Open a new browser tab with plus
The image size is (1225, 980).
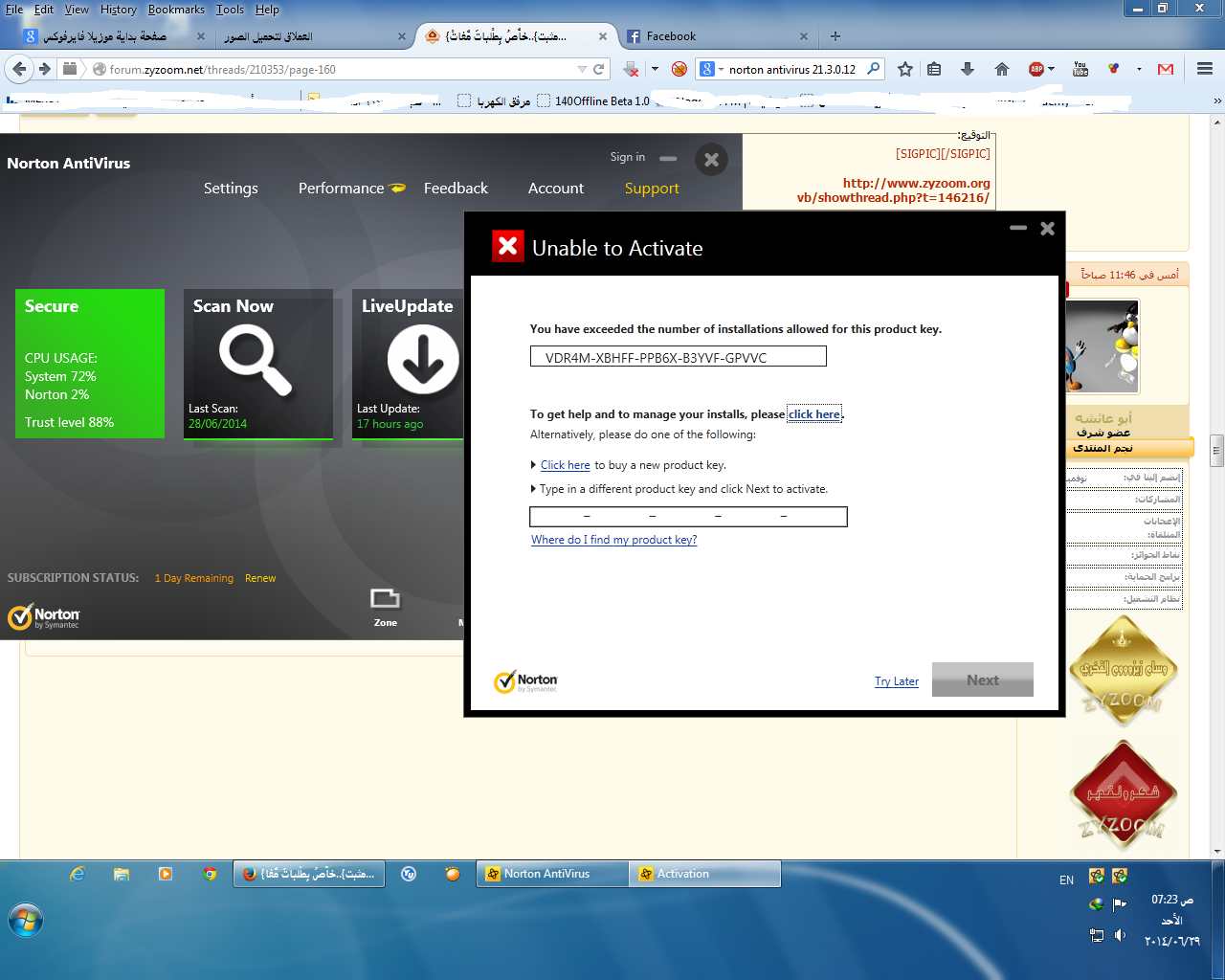835,36
